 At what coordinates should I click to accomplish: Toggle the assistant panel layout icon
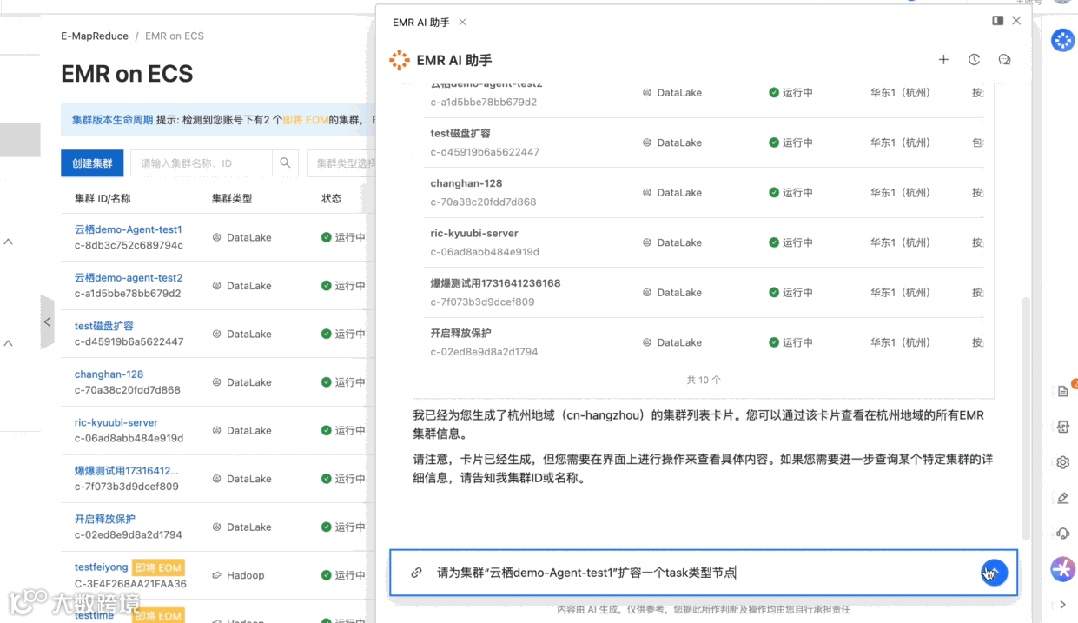(998, 21)
